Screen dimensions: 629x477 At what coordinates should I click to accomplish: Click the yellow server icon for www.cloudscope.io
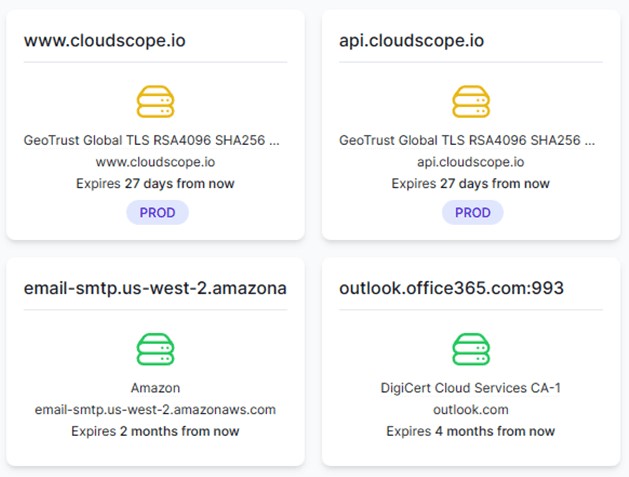pyautogui.click(x=155, y=102)
